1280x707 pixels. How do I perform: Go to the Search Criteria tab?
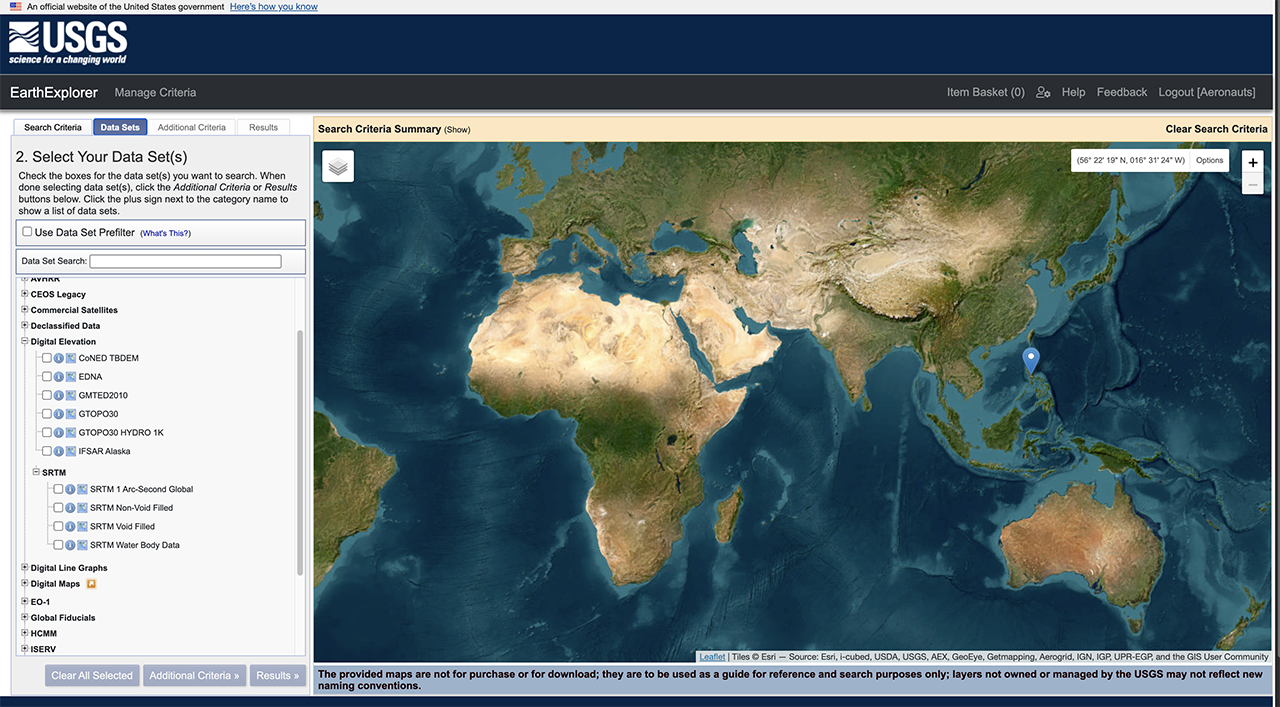(x=53, y=127)
